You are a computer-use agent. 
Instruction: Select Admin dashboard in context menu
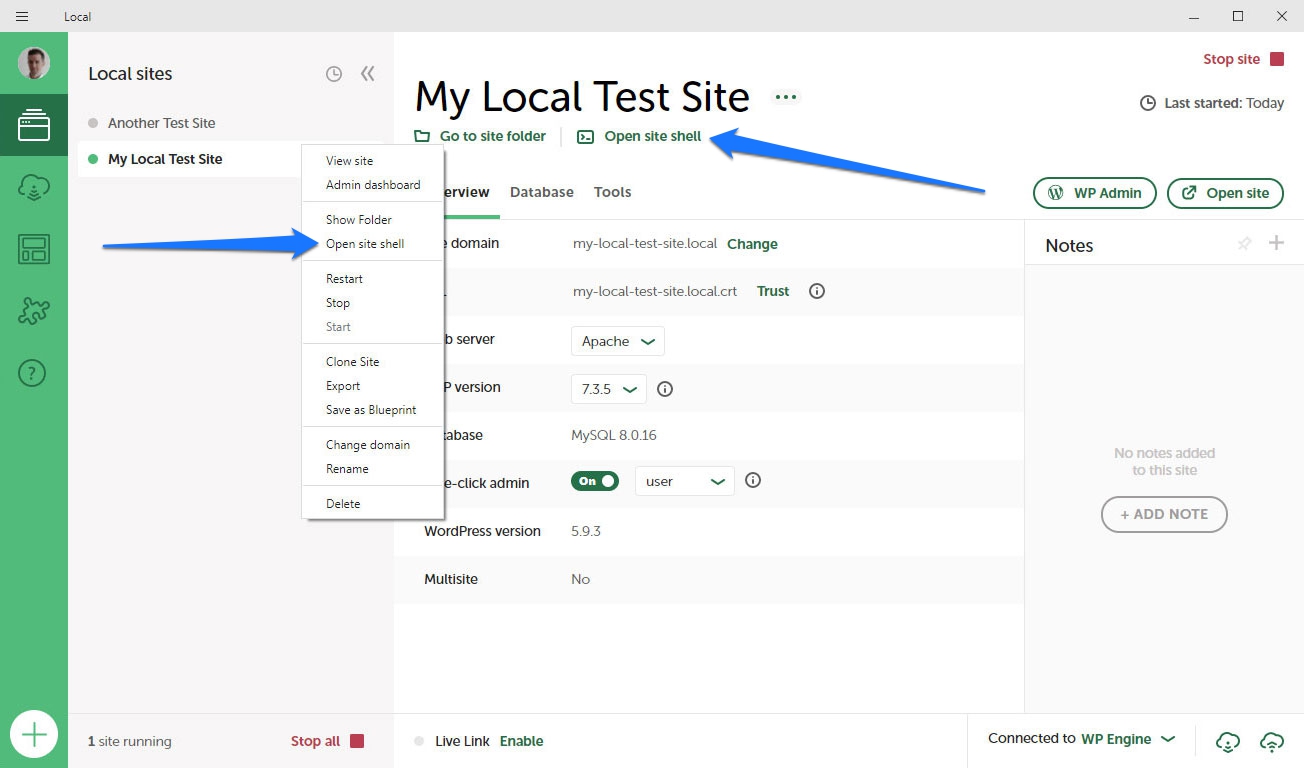[x=372, y=185]
